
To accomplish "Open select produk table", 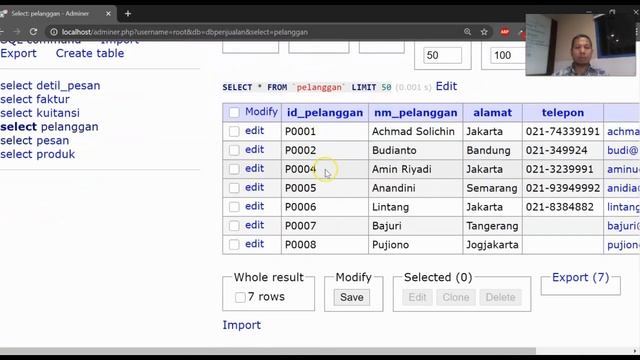I will [38, 154].
